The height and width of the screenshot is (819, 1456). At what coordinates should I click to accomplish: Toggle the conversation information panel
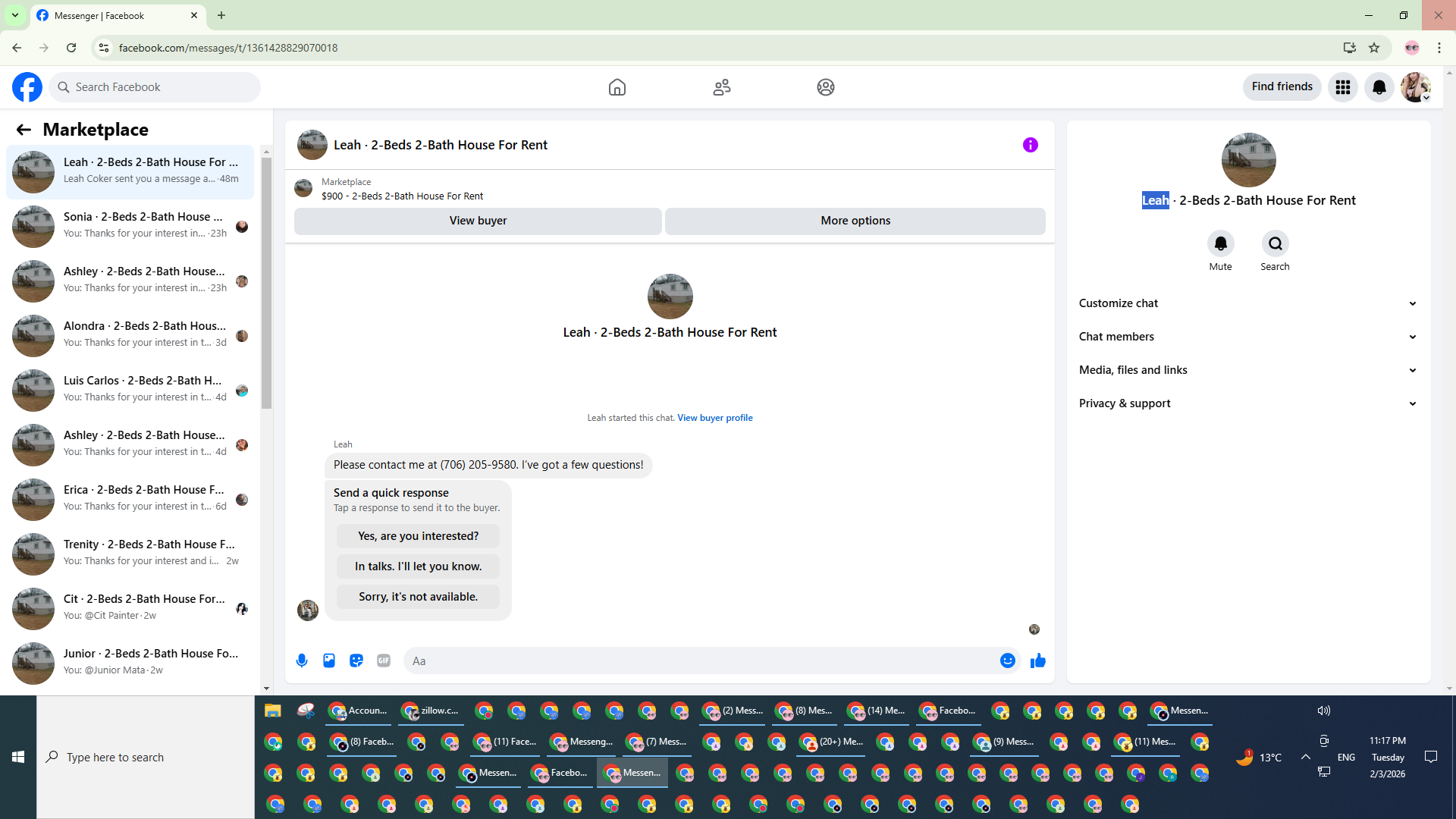(1030, 145)
